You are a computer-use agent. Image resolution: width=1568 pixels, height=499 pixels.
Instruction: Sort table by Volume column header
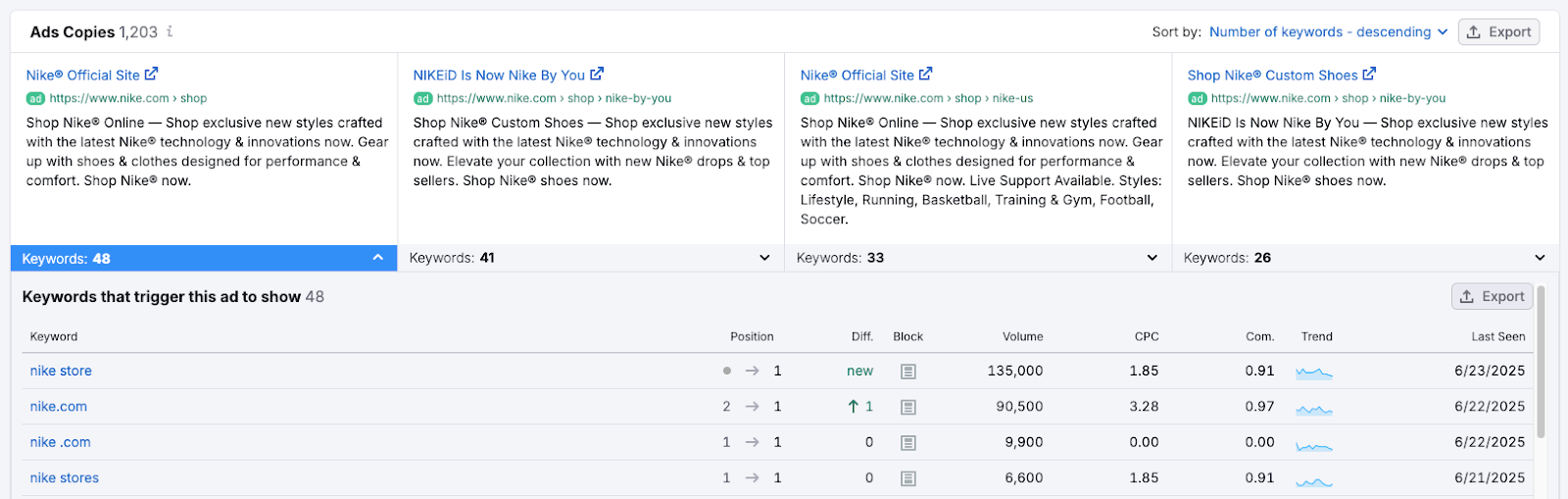[x=1022, y=336]
